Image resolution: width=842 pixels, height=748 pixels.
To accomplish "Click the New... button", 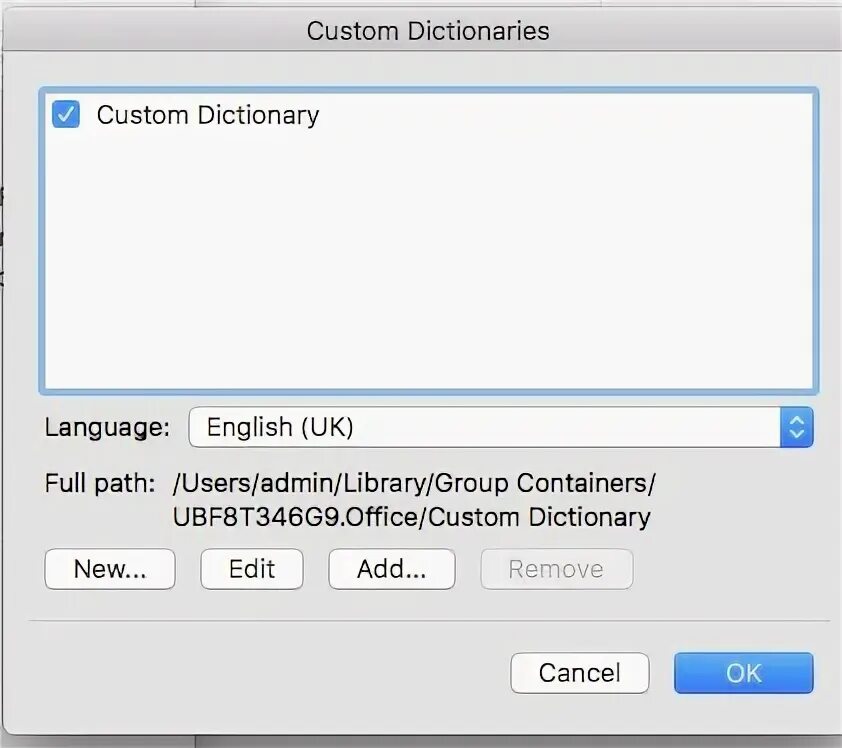I will pos(110,569).
